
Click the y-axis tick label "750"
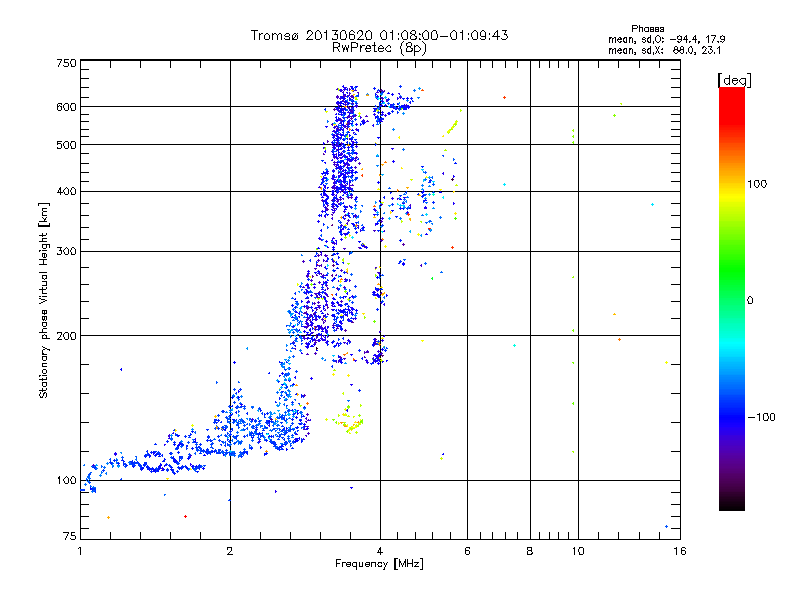[66, 63]
